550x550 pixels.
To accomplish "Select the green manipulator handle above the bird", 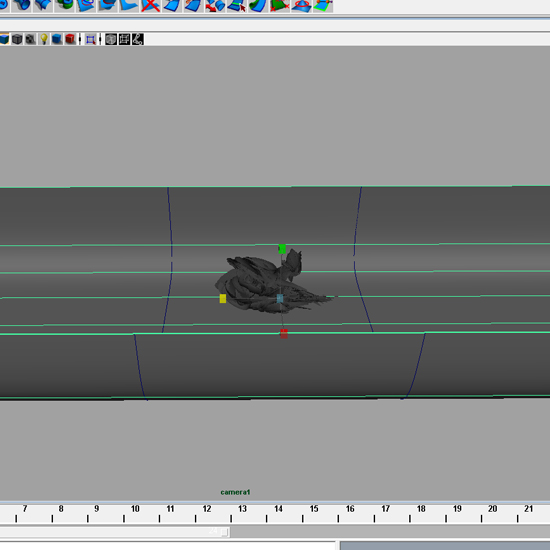I will pyautogui.click(x=282, y=249).
